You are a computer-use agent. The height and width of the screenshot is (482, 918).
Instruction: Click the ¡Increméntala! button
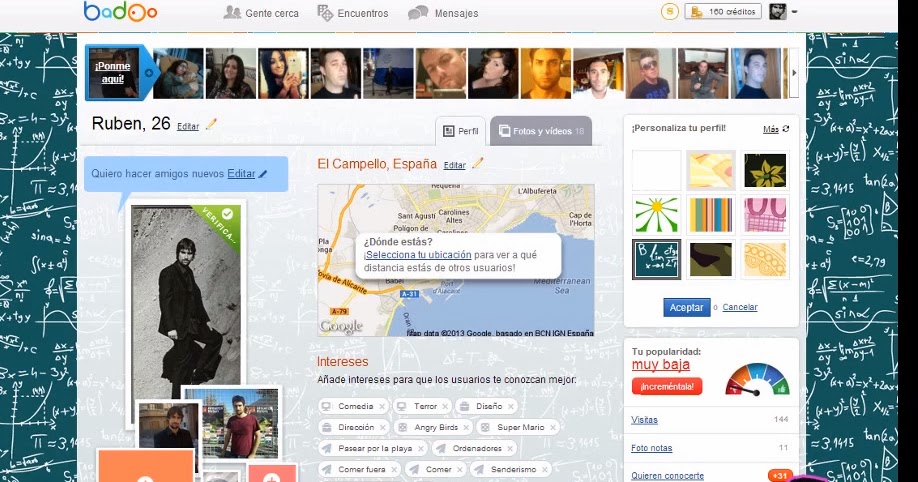pyautogui.click(x=667, y=387)
